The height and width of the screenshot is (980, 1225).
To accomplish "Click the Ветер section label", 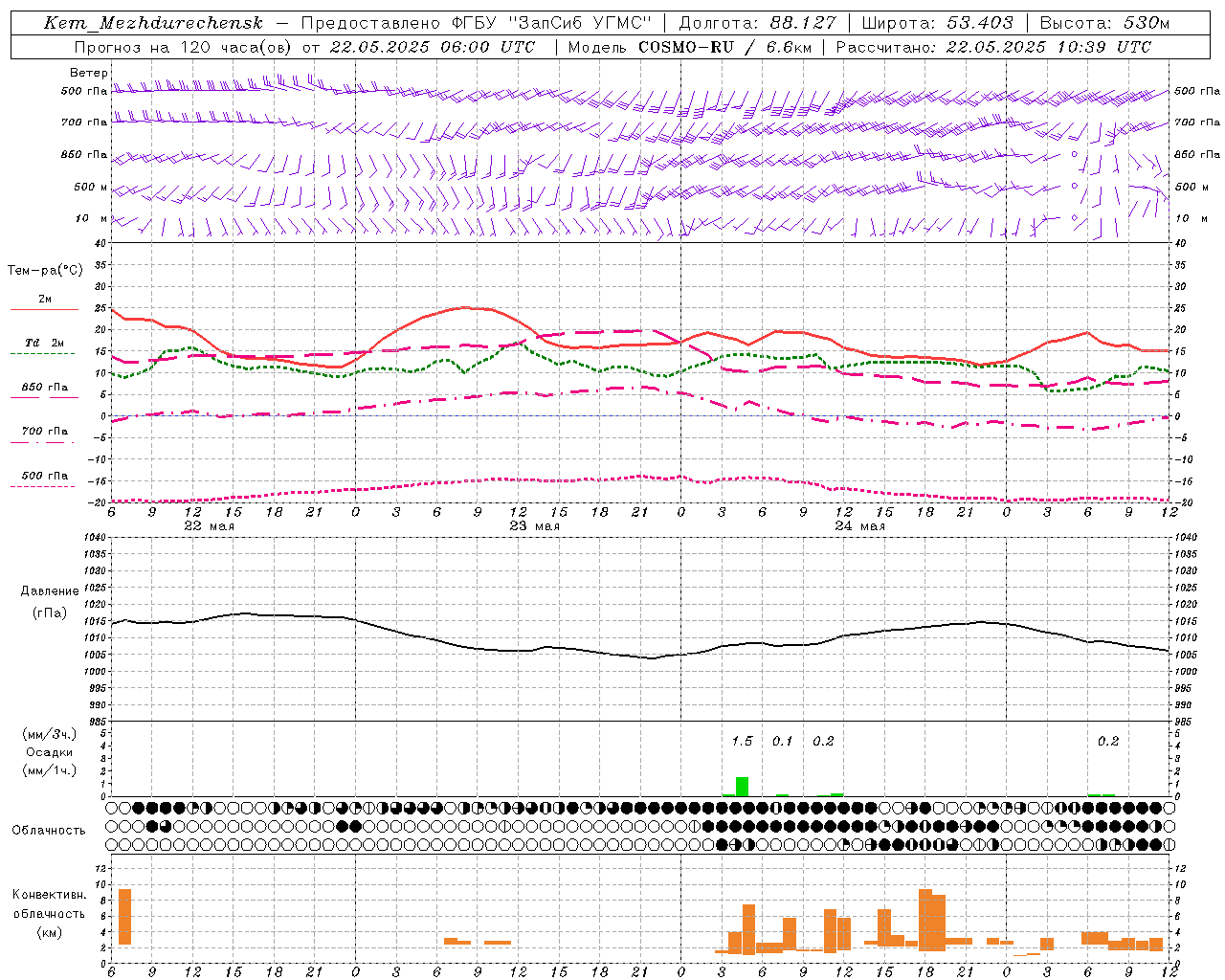I will (x=89, y=73).
